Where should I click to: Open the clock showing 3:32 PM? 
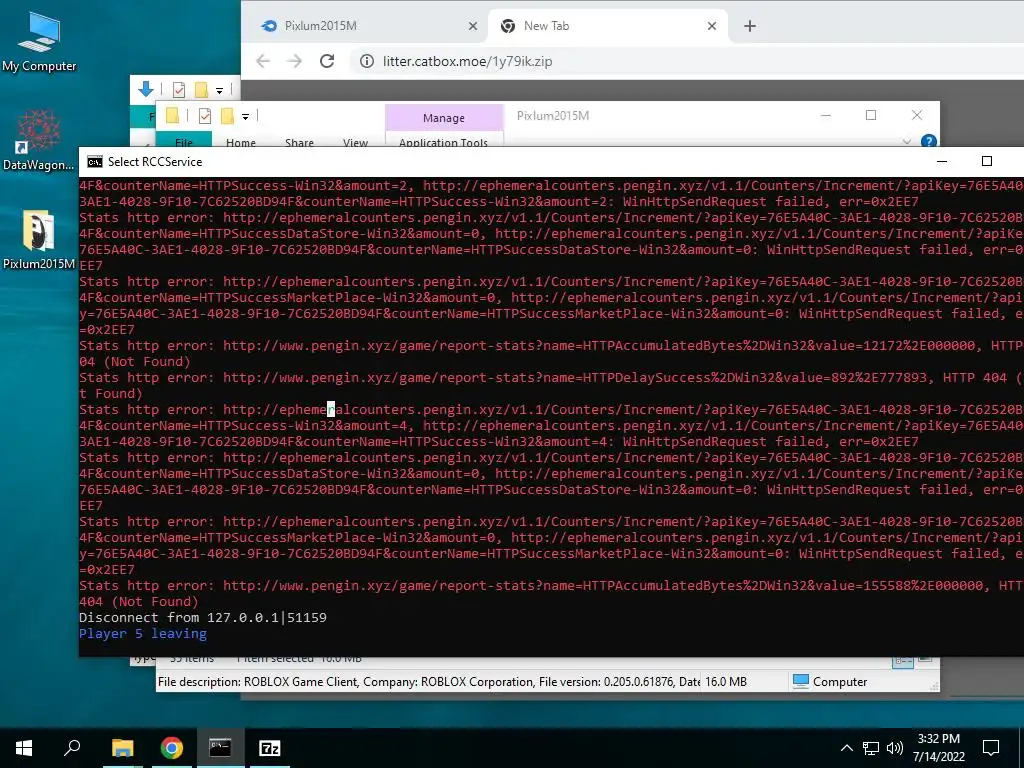(938, 748)
